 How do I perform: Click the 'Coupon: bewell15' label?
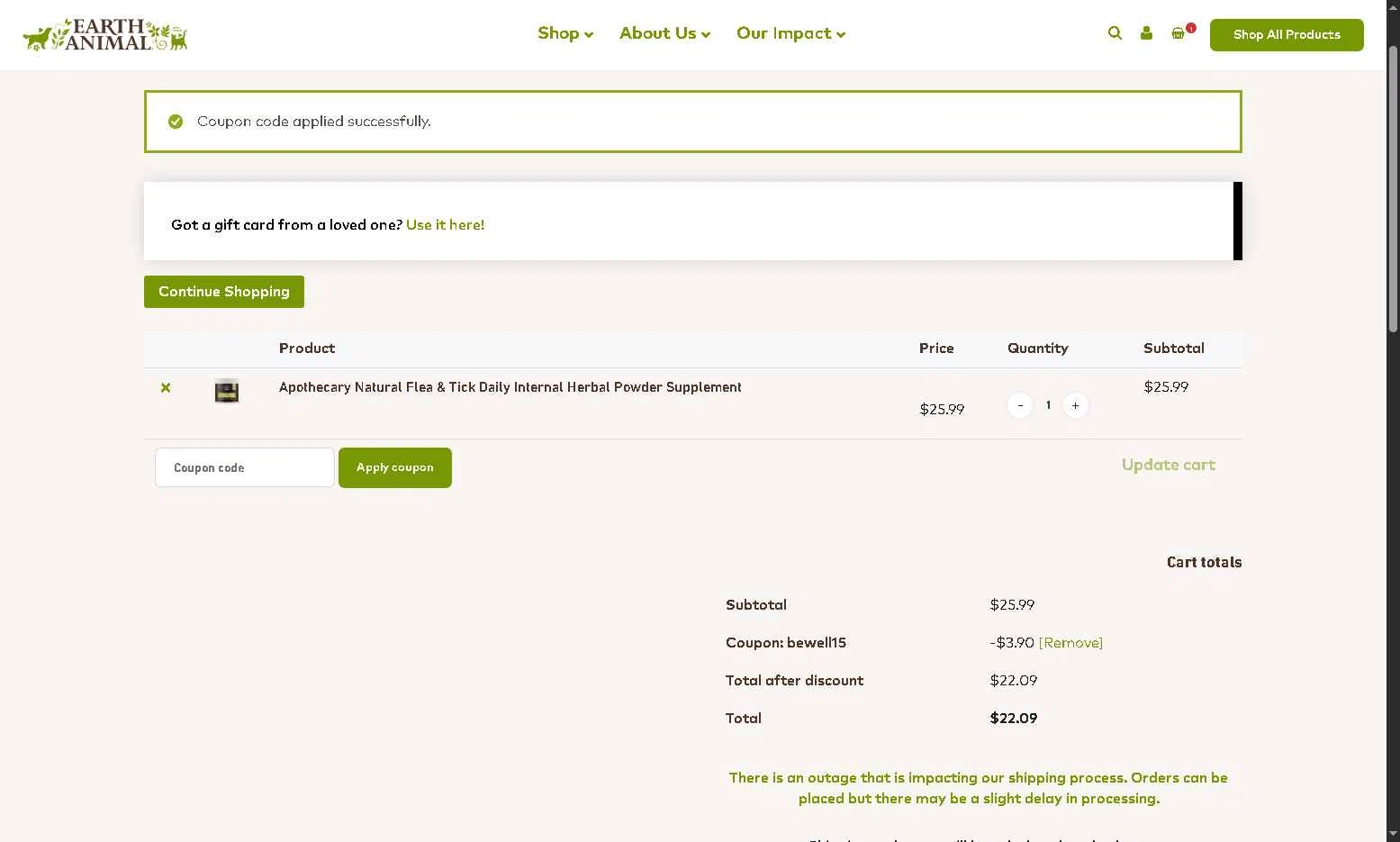[786, 643]
